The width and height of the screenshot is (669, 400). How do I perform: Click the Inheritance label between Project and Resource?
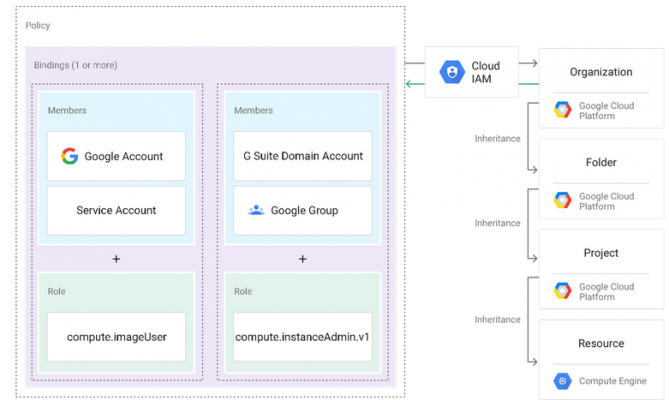(497, 319)
